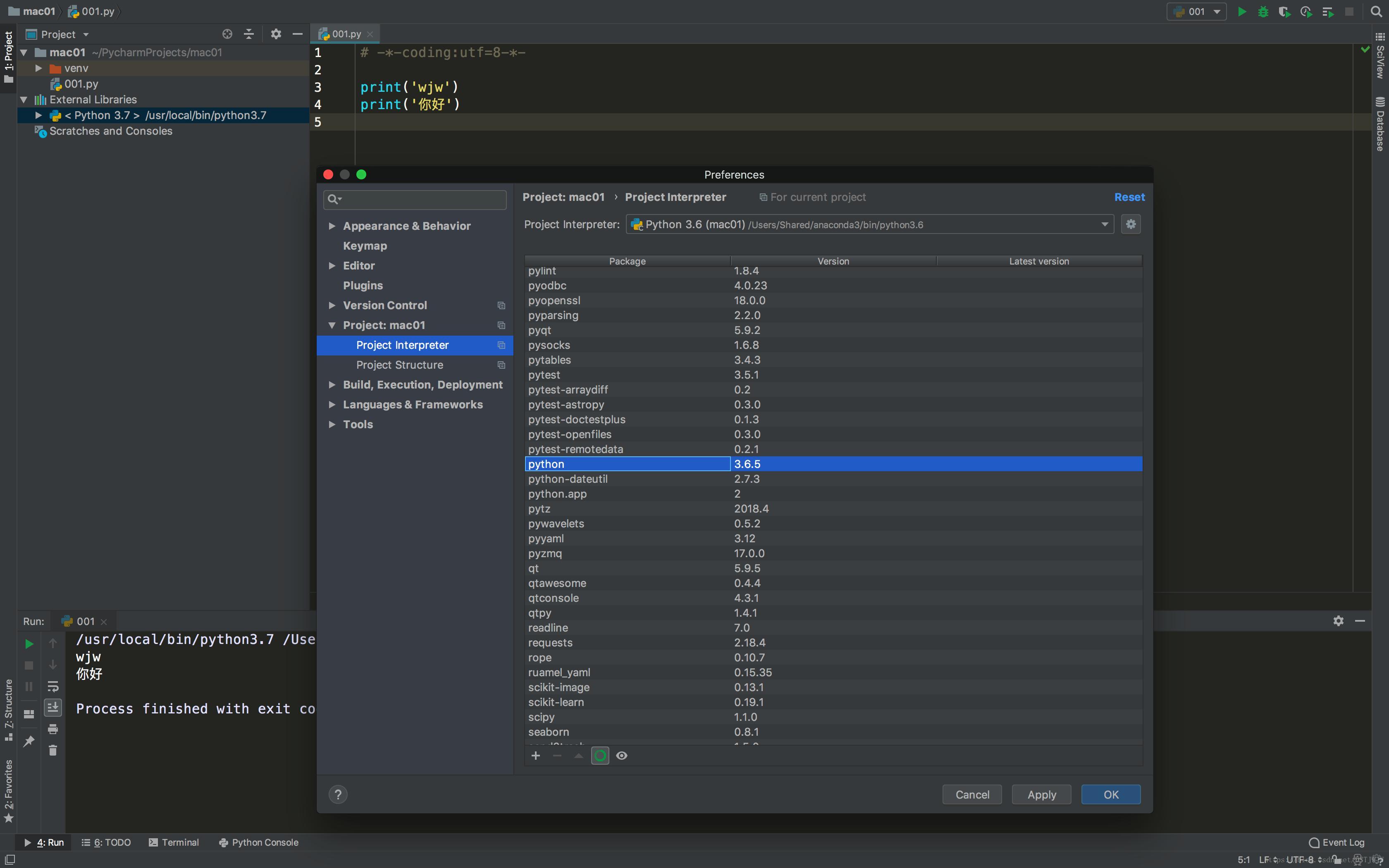The image size is (1389, 868).
Task: Open Search Everywhere magnifier icon
Action: tap(1376, 12)
